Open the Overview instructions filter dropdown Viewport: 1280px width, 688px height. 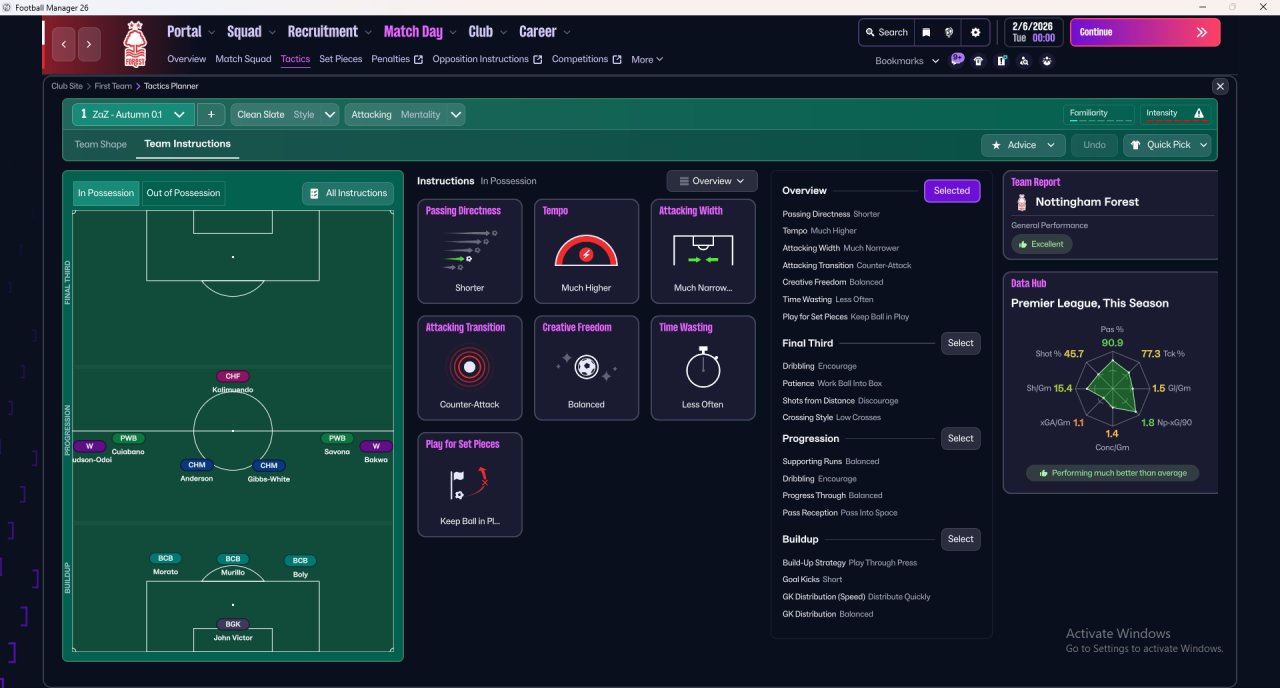coord(712,181)
